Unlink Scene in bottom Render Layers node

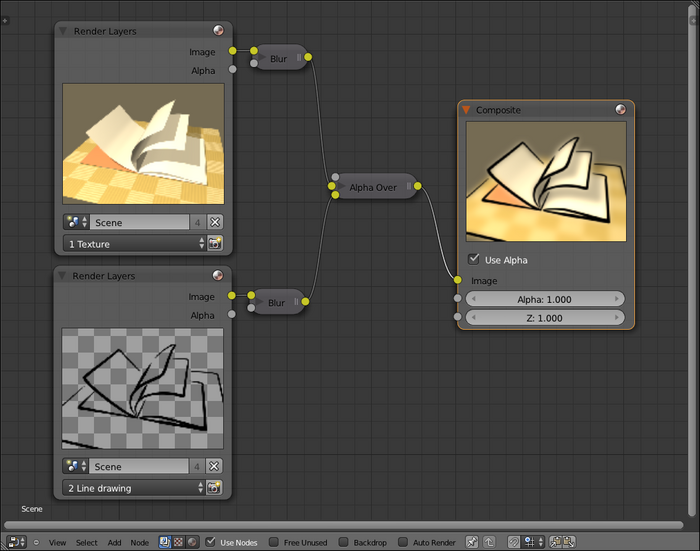(215, 466)
